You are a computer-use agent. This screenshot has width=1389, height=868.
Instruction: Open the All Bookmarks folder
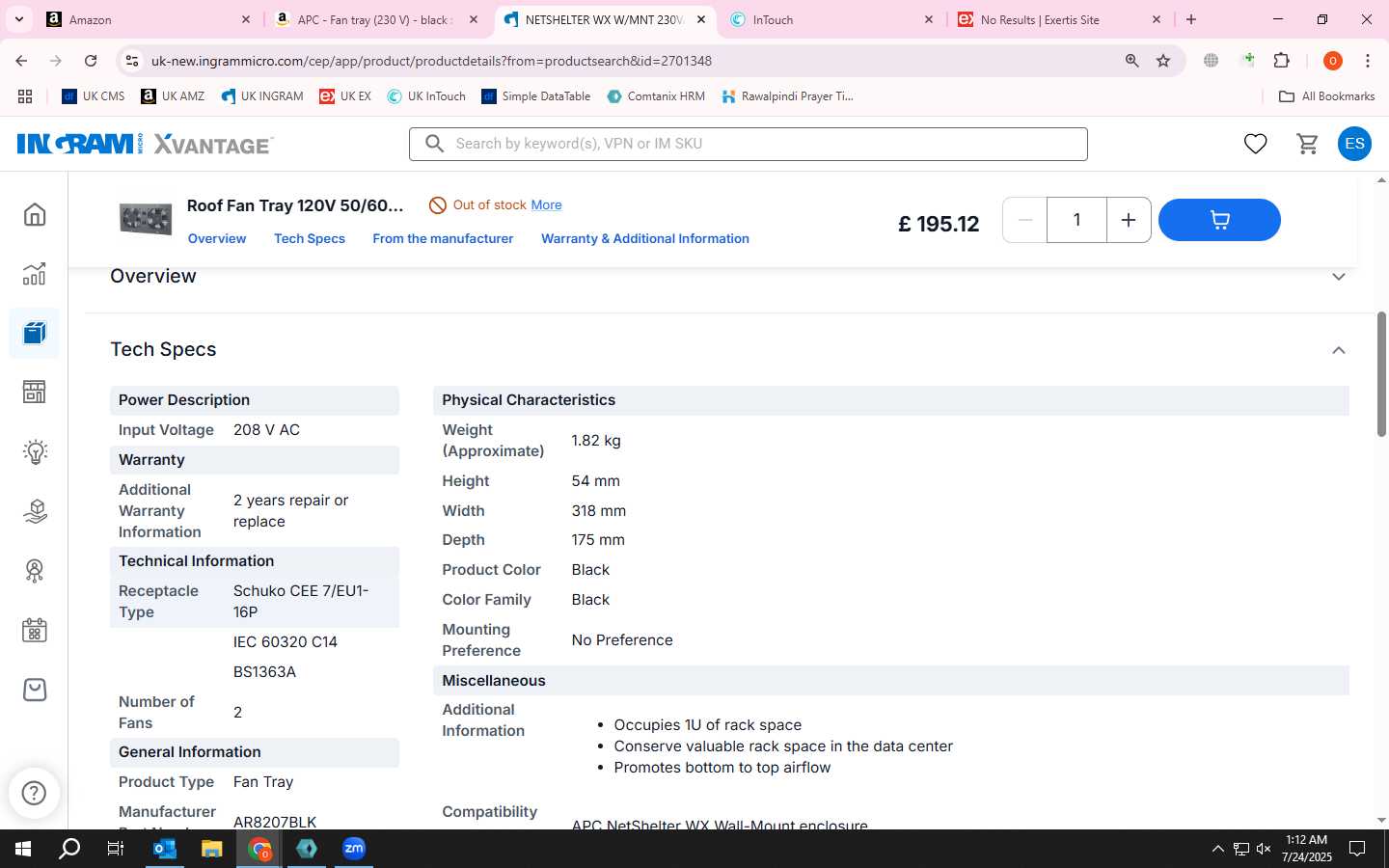click(x=1326, y=96)
